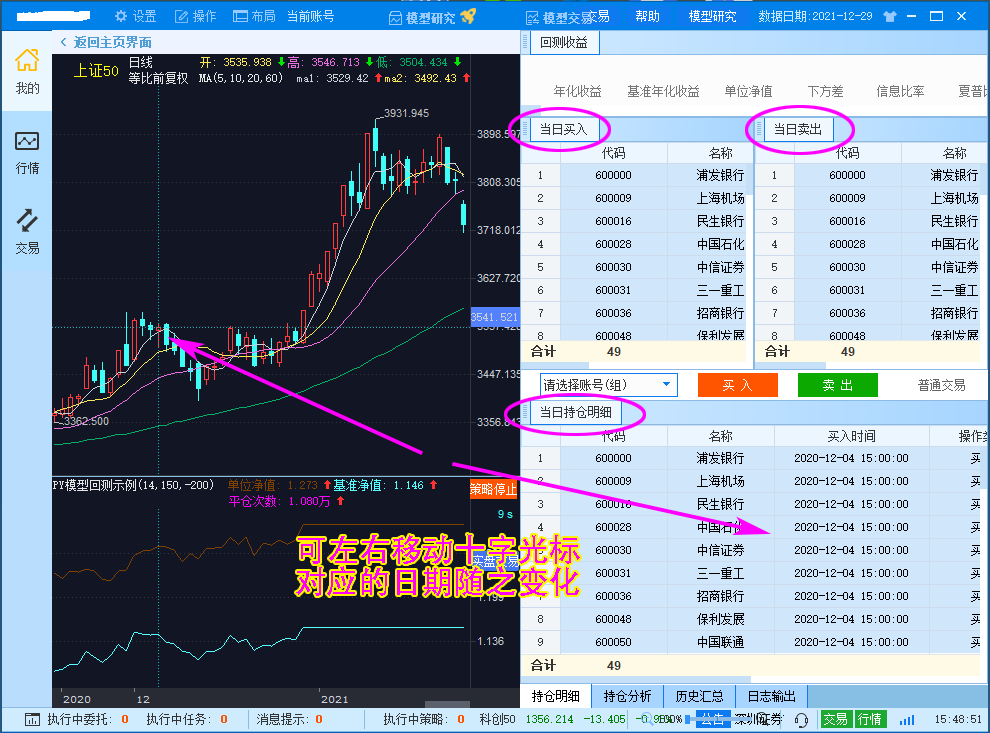The image size is (990, 733).
Task: Open the 请选择账号(组) account dropdown
Action: coord(608,385)
